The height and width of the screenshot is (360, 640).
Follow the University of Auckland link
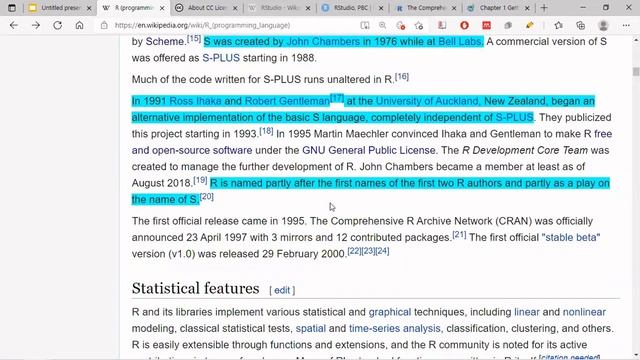click(427, 101)
